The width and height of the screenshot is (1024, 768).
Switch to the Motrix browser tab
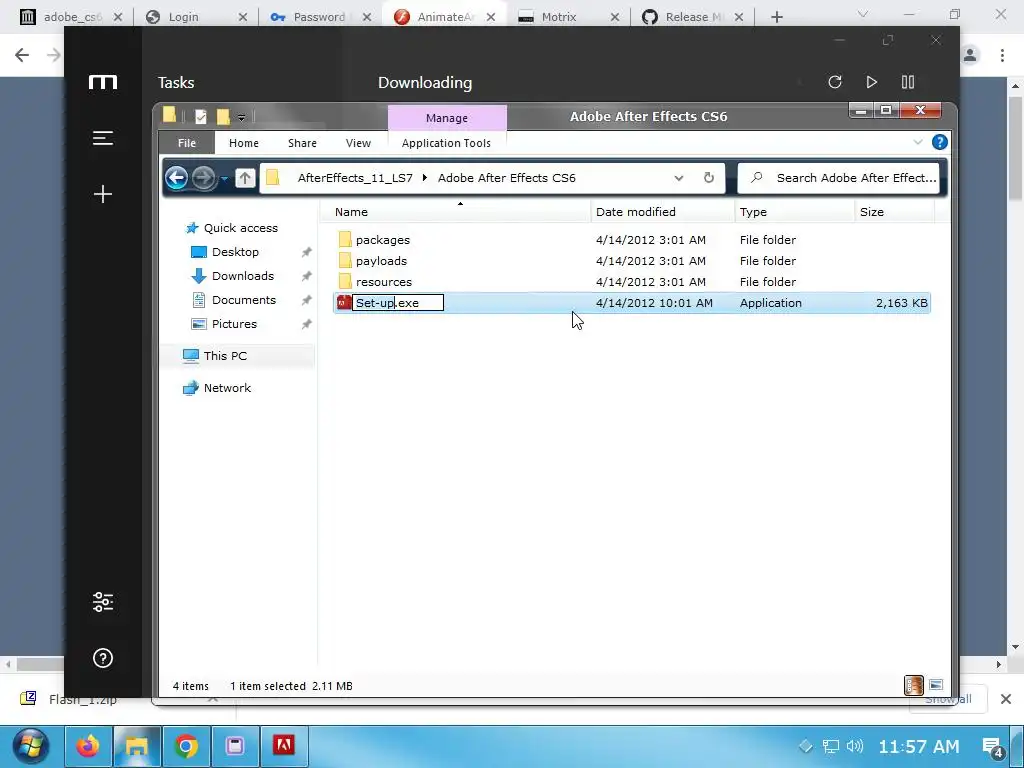568,16
